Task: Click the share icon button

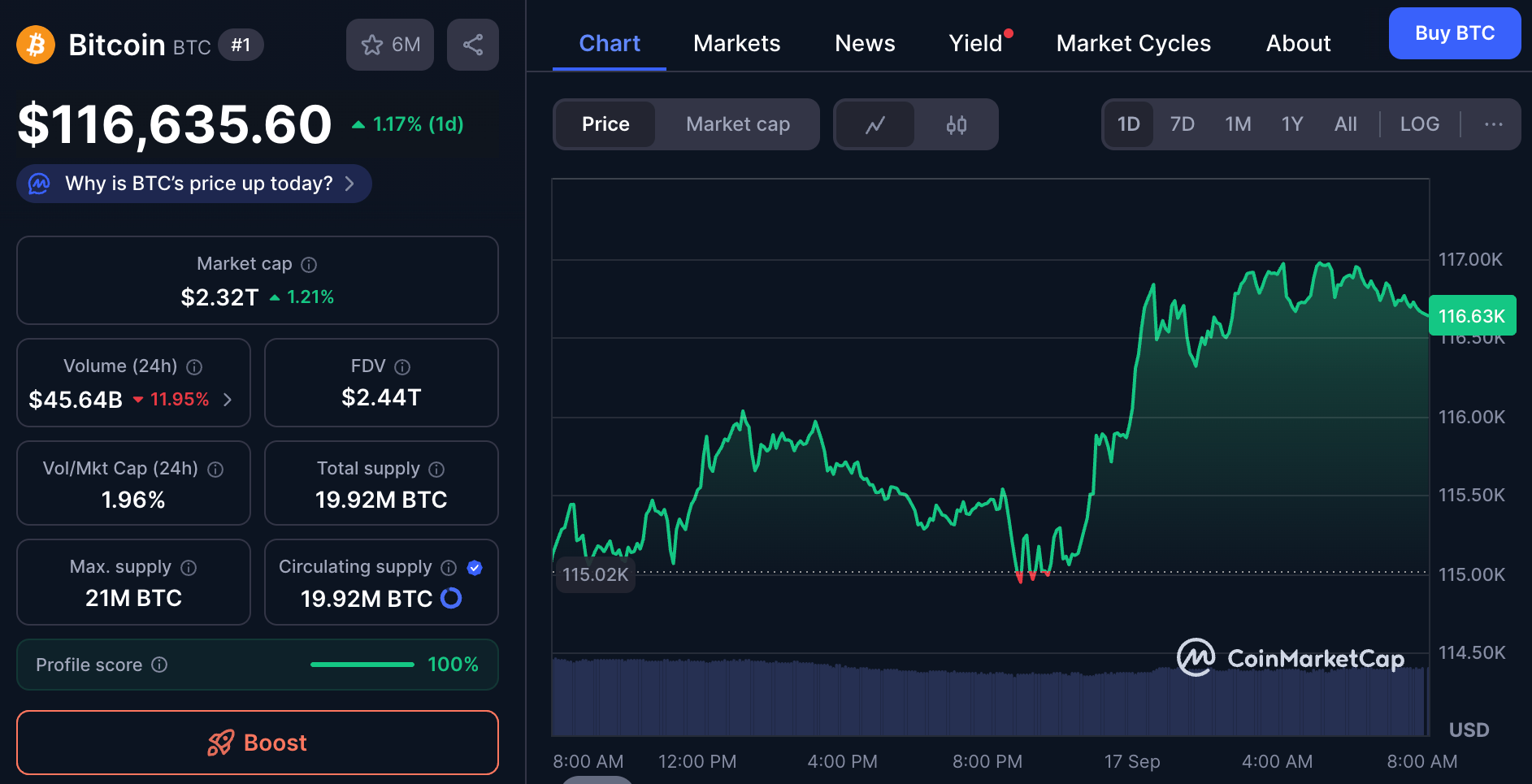Action: [x=472, y=45]
